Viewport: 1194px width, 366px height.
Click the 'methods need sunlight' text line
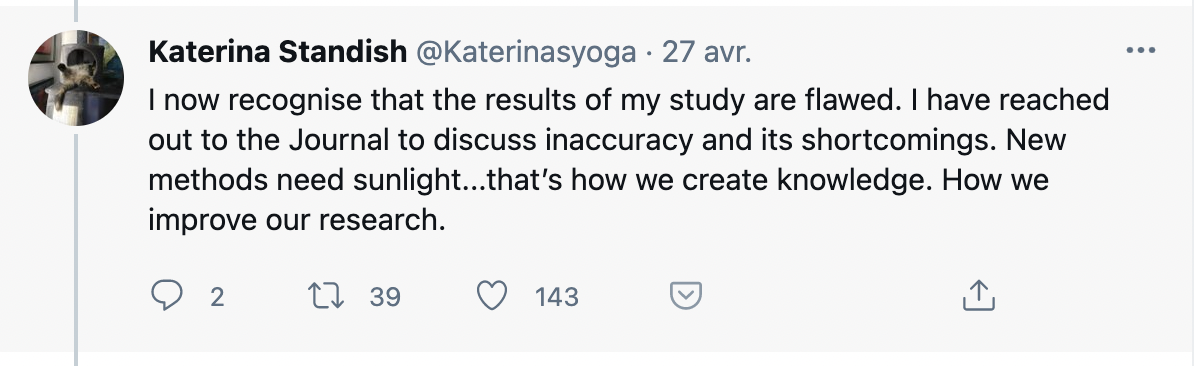[x=599, y=181]
